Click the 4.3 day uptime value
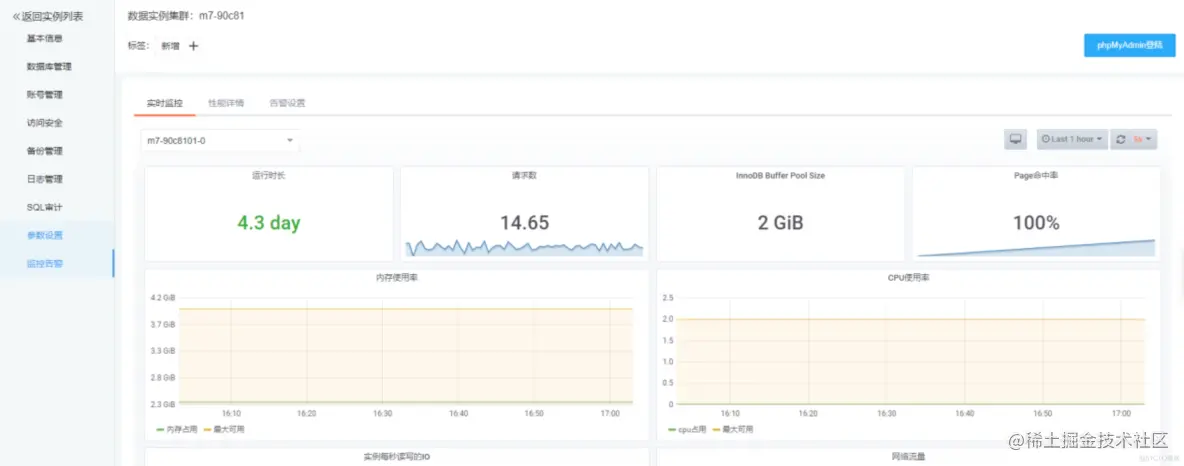 (x=269, y=223)
